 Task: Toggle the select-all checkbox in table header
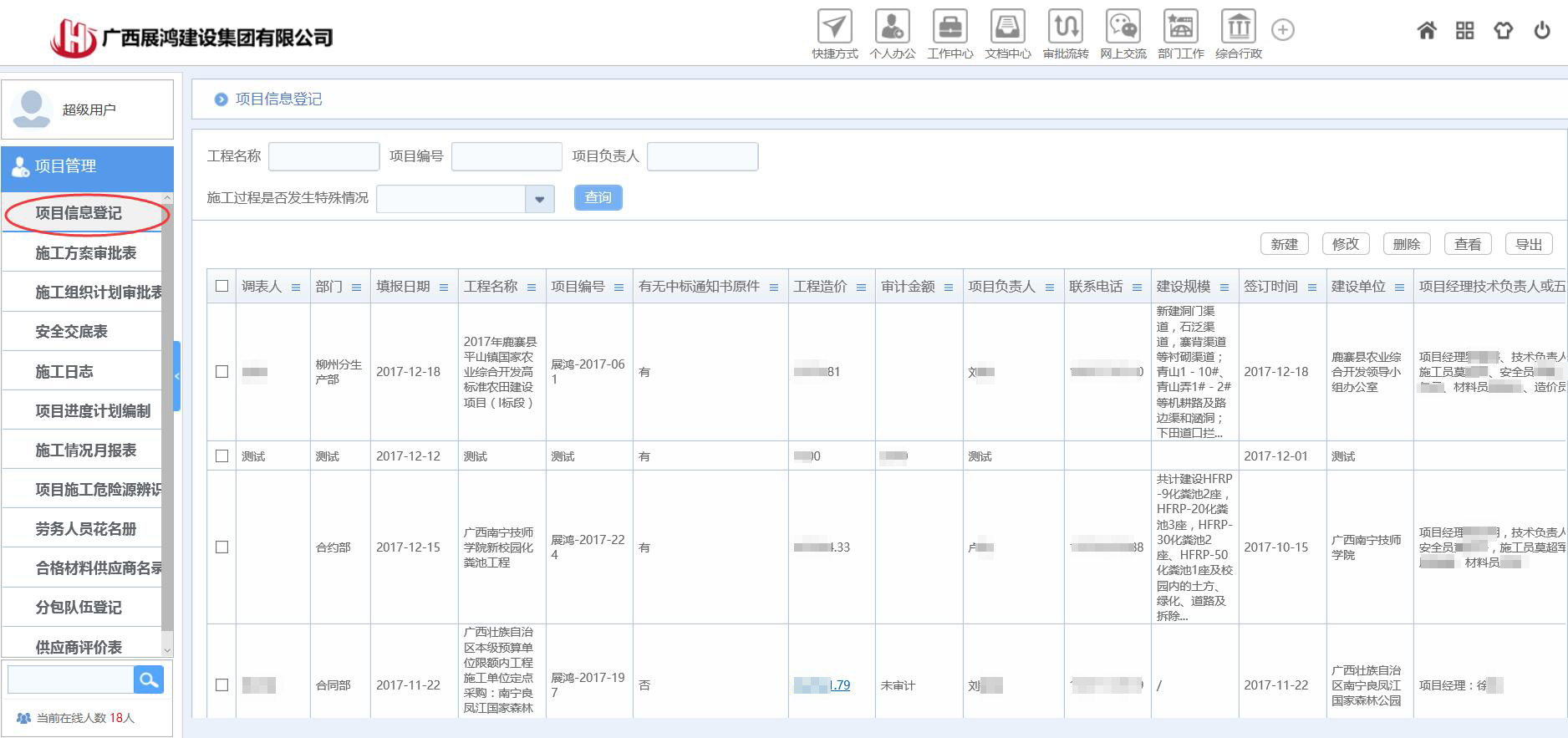(221, 287)
